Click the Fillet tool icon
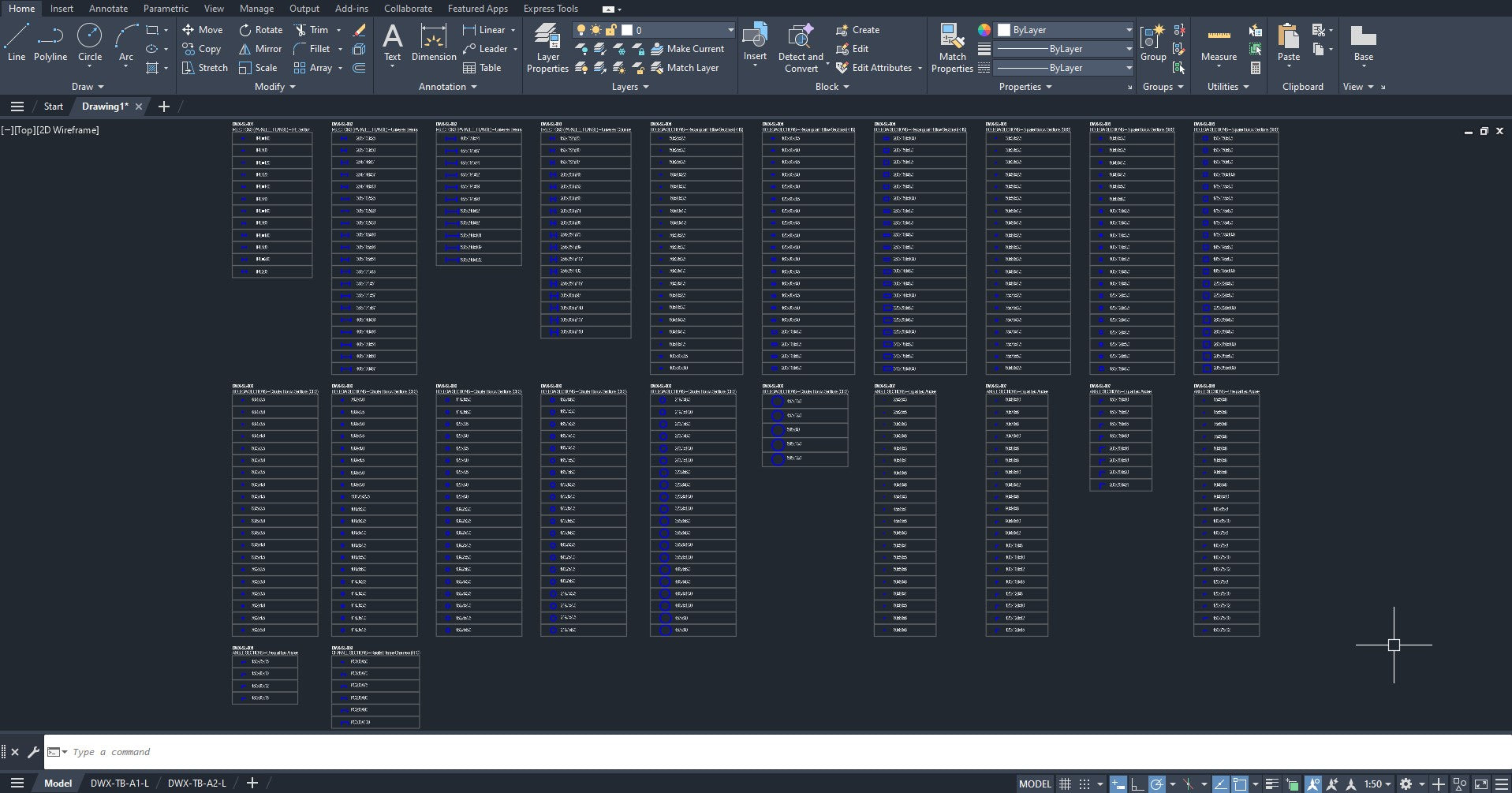 [x=301, y=49]
